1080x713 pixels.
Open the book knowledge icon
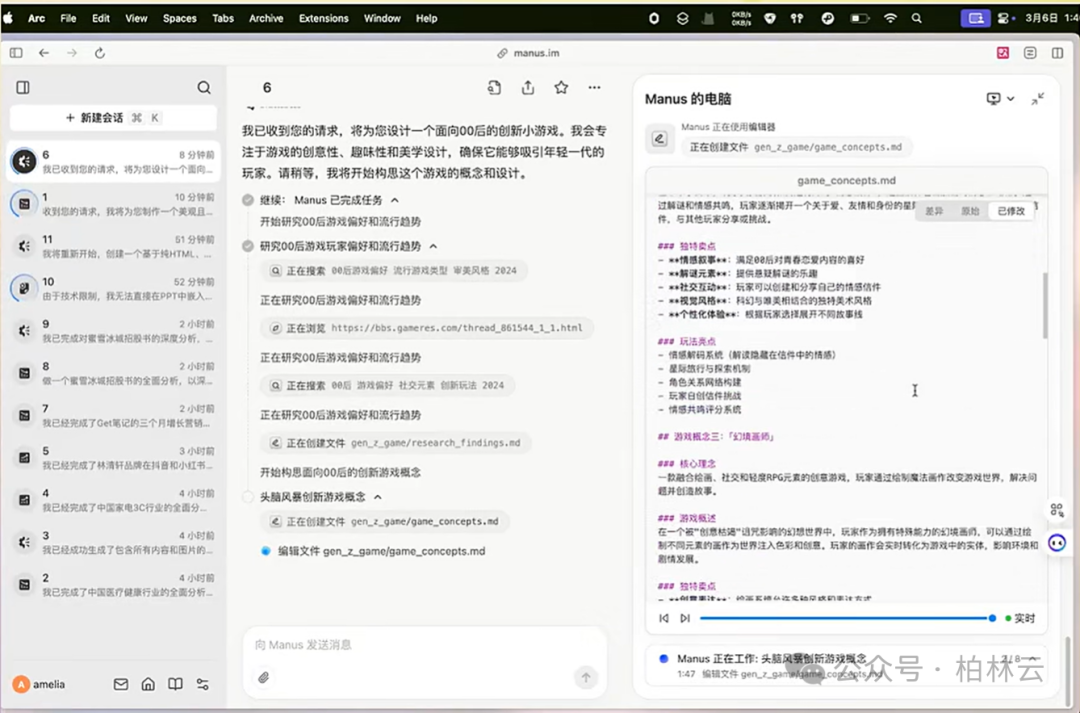point(176,684)
